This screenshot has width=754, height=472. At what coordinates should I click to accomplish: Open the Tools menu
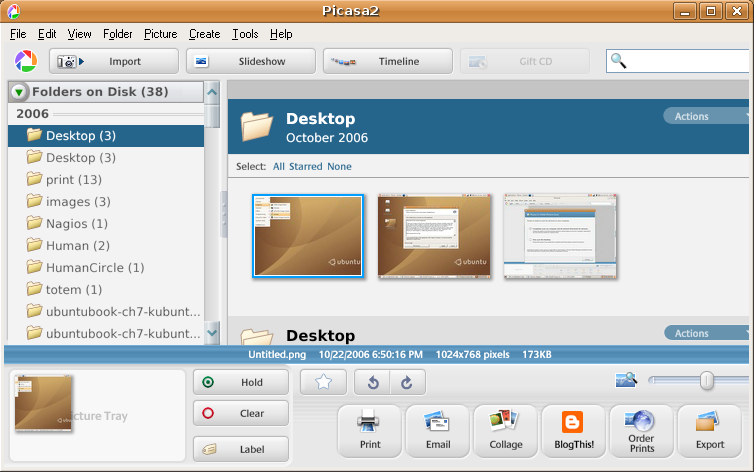tap(245, 34)
